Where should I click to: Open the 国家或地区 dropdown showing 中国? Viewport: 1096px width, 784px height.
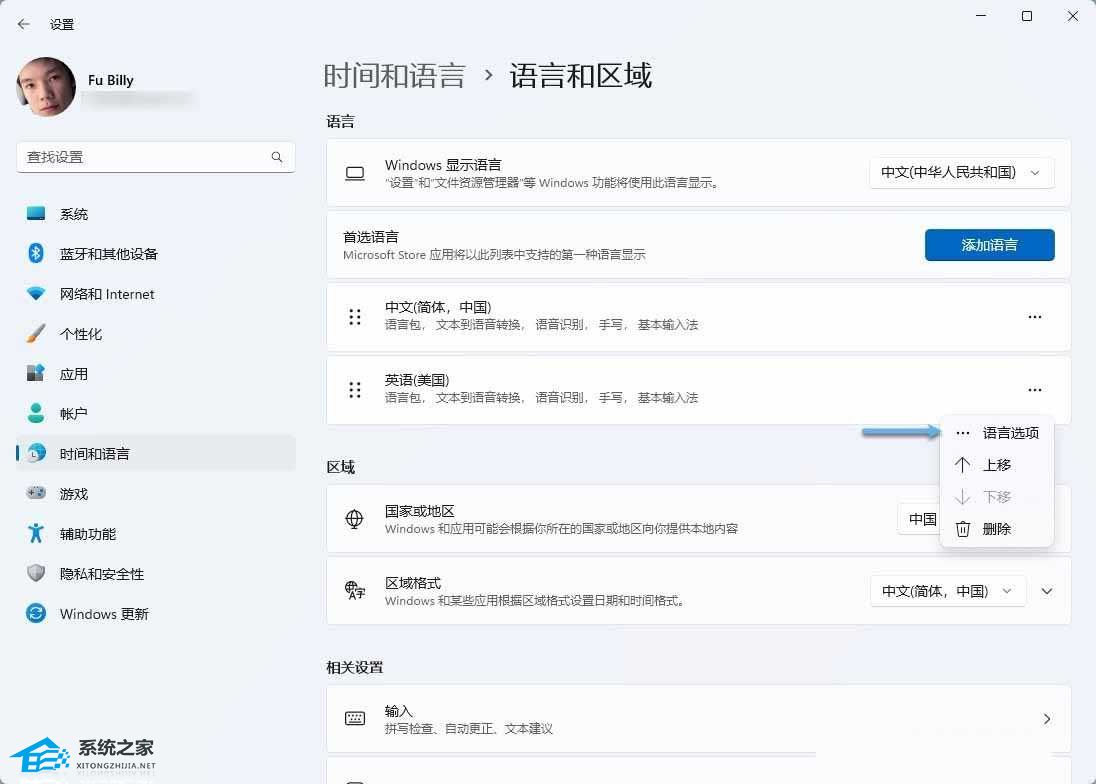pyautogui.click(x=920, y=519)
